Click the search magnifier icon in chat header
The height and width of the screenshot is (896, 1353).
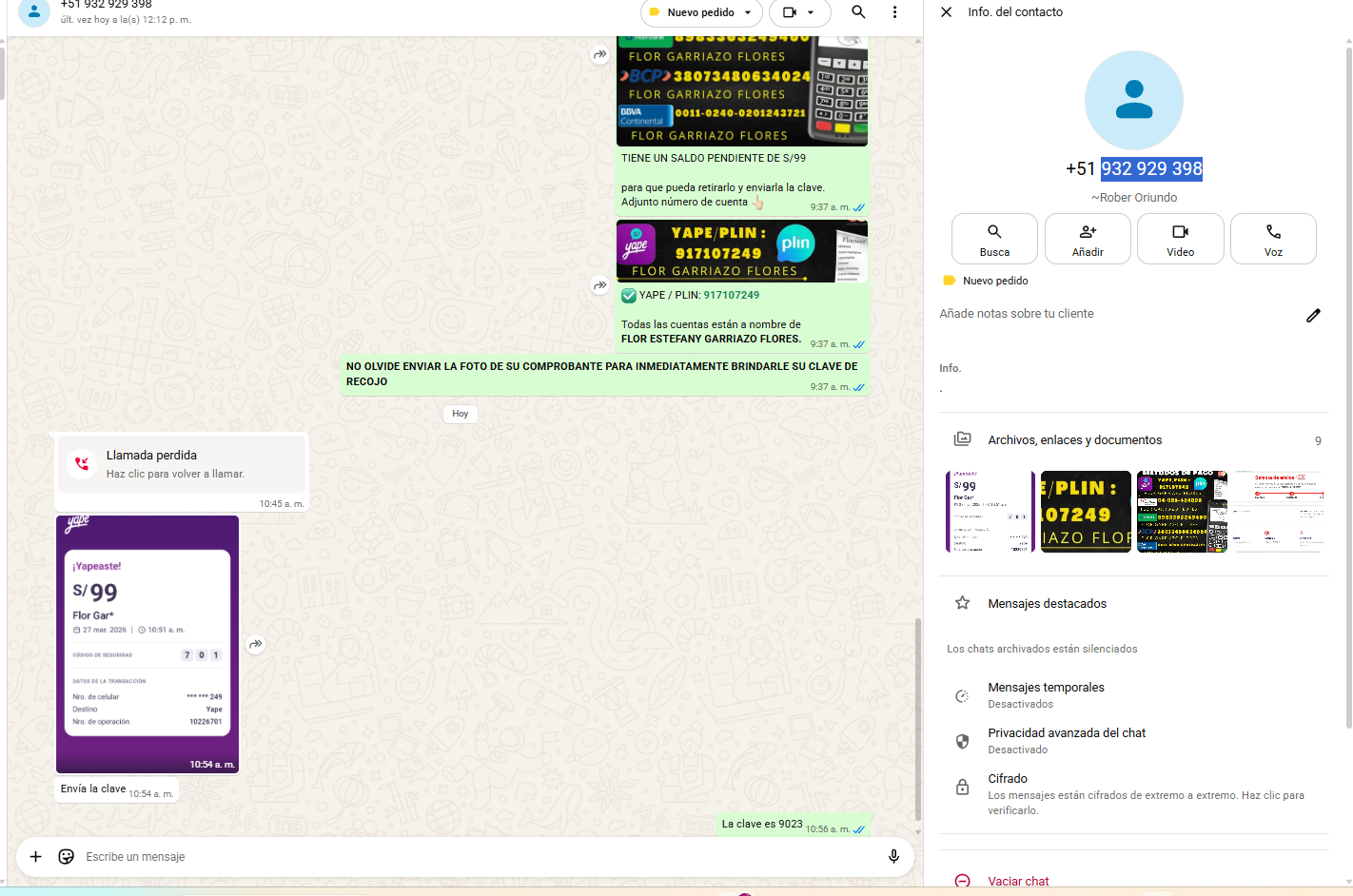(x=858, y=12)
